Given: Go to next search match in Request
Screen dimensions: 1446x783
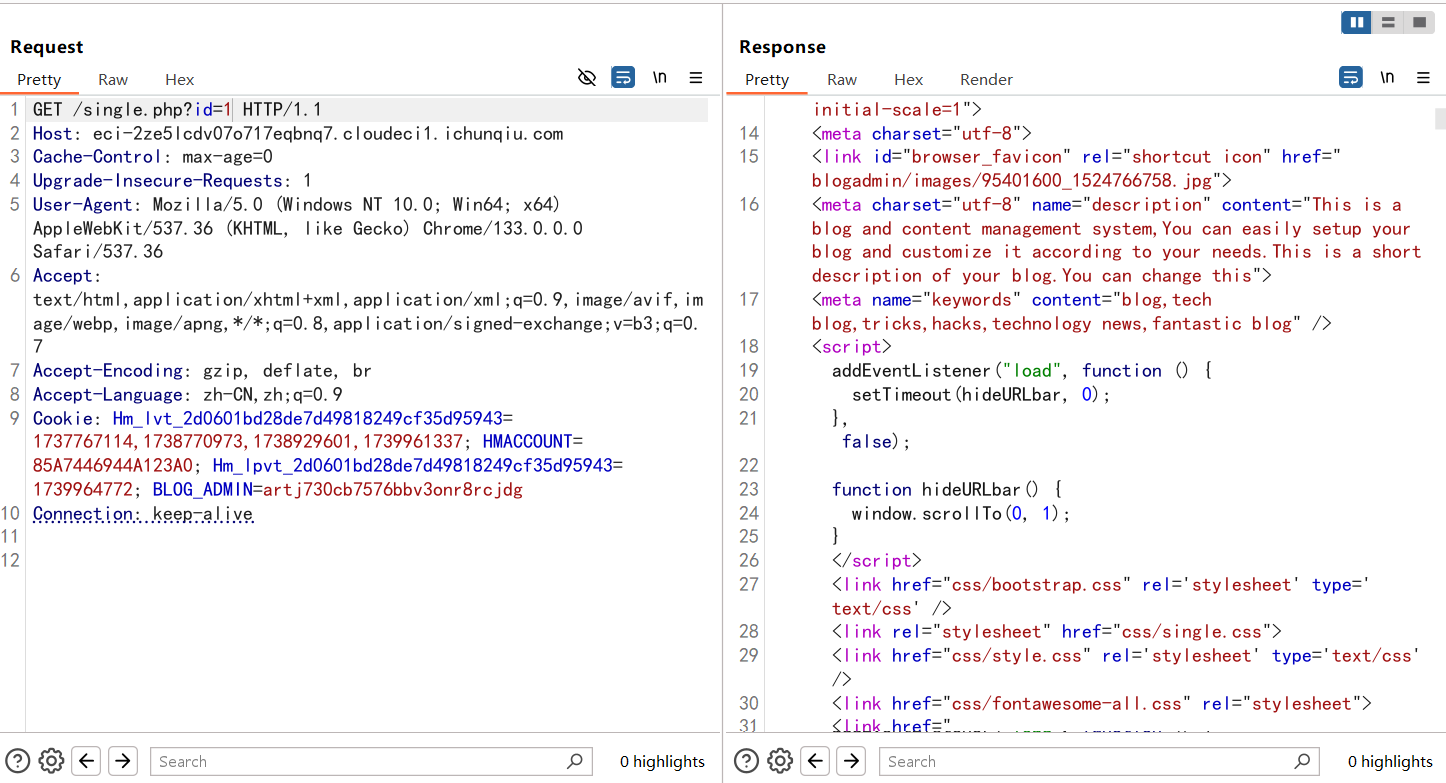Looking at the screenshot, I should pos(122,761).
